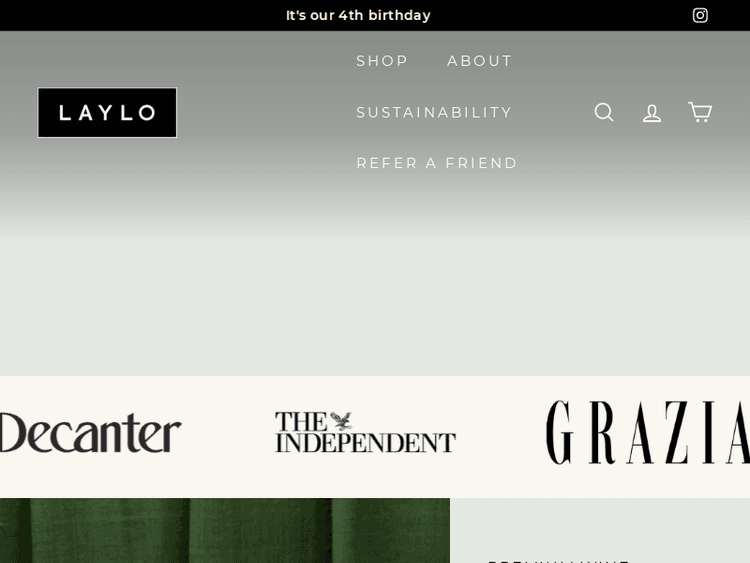Open the Shop menu
Screen dimensions: 750x563
tap(382, 61)
